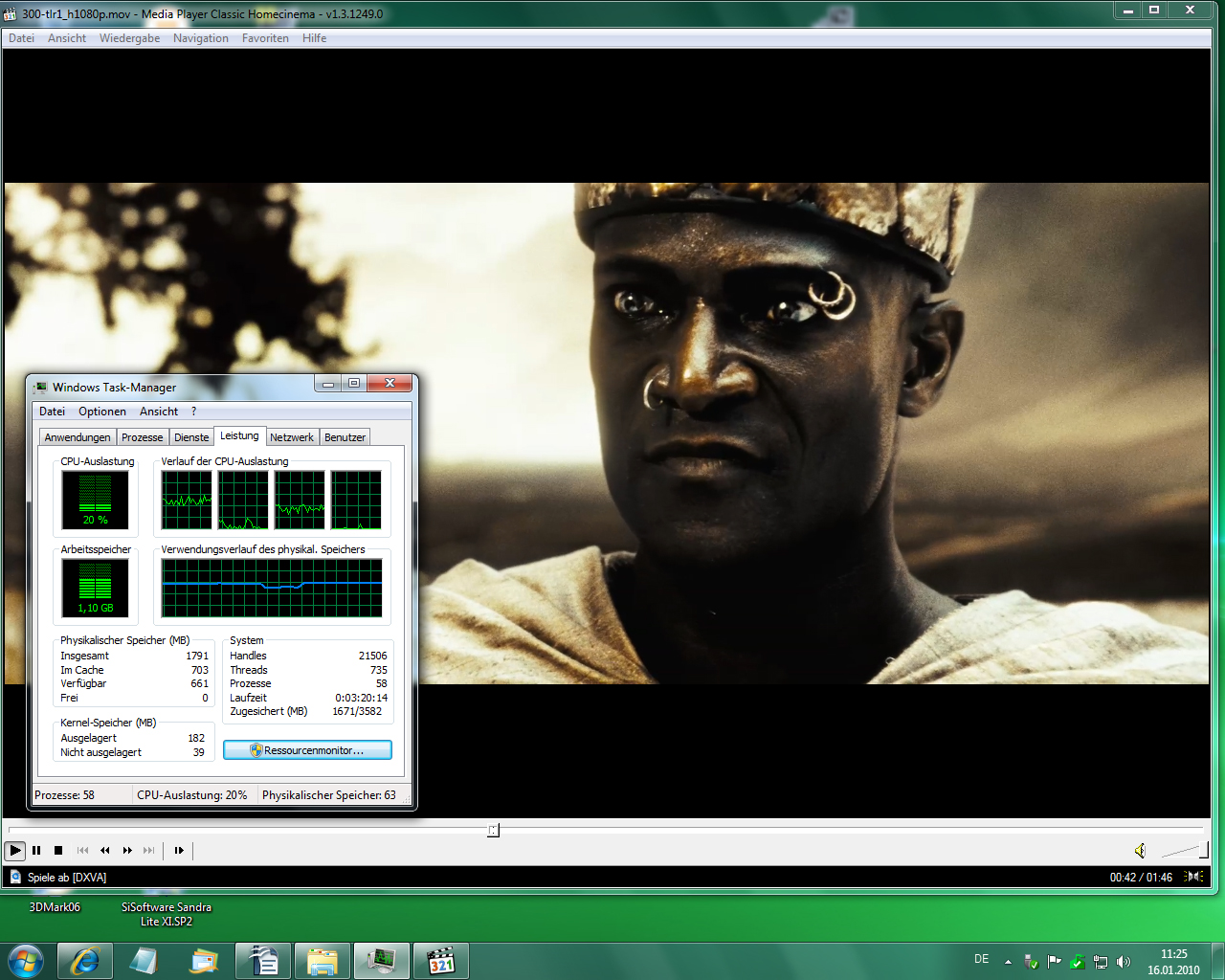Open the notepad icon on taskbar
The width and height of the screenshot is (1225, 980).
[145, 961]
